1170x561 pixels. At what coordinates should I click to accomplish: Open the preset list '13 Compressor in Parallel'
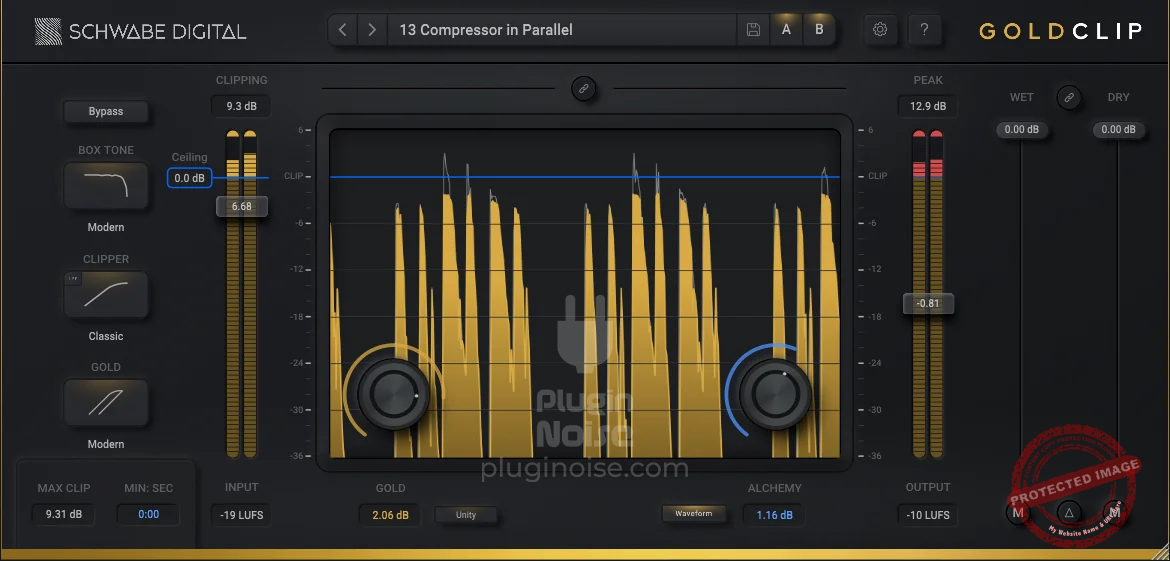(562, 30)
